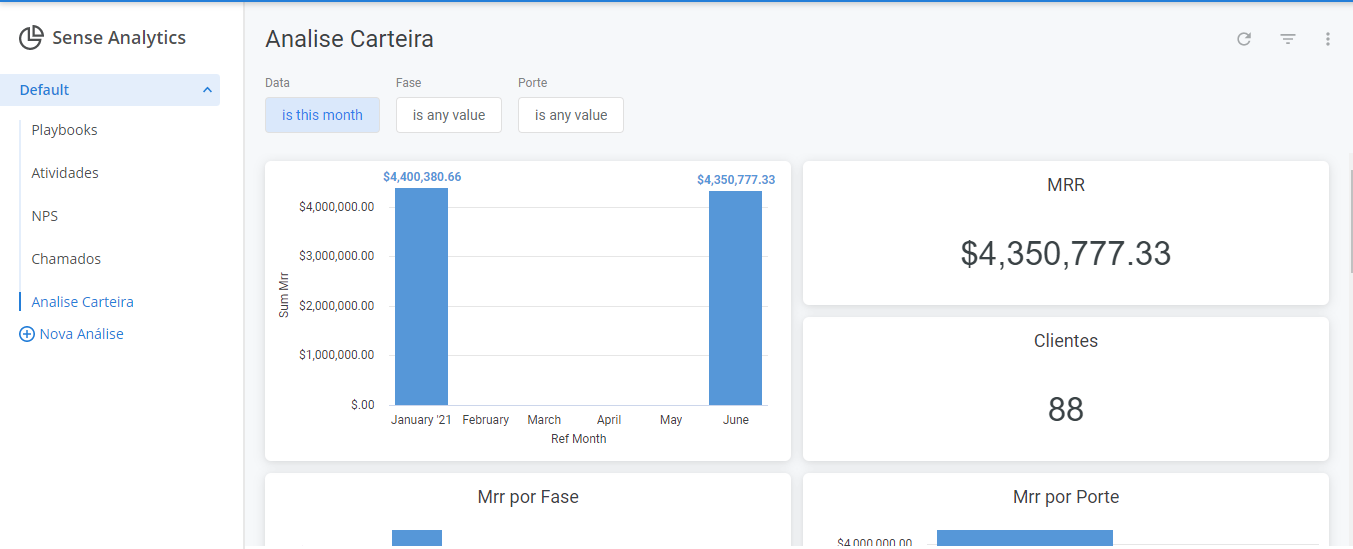
Task: Click the Analise Carteira page title
Action: click(349, 39)
